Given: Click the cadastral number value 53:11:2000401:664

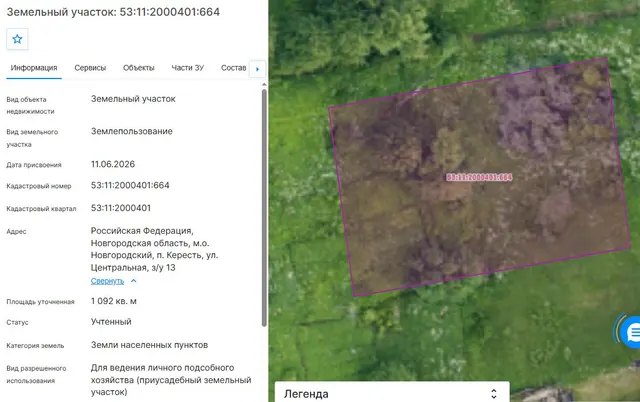Looking at the screenshot, I should 130,185.
